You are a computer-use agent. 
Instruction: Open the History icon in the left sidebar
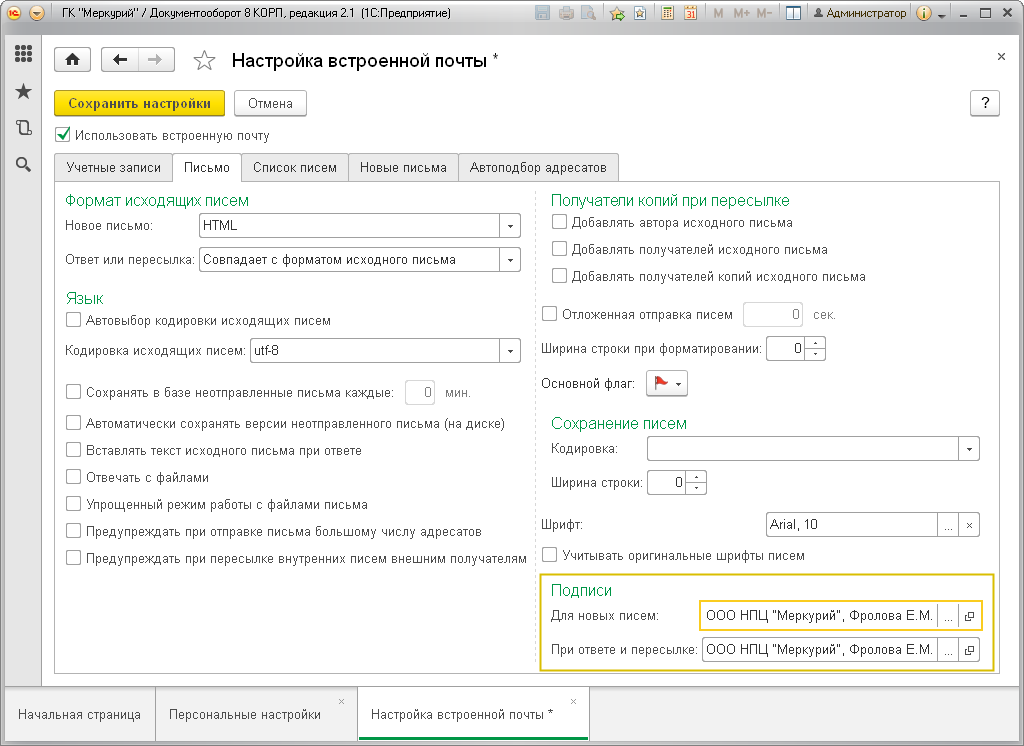pyautogui.click(x=24, y=127)
